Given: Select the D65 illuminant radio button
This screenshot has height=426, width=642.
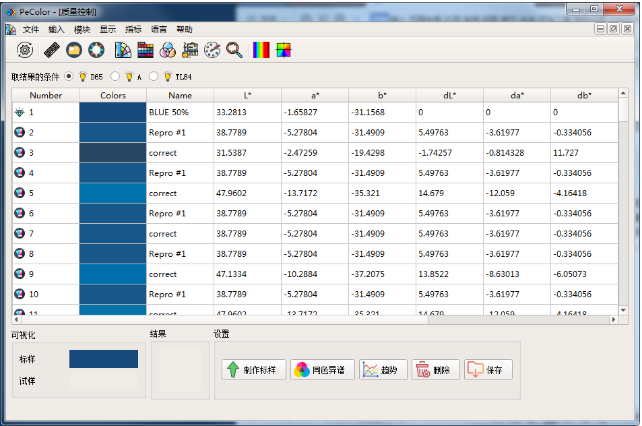Looking at the screenshot, I should point(69,76).
